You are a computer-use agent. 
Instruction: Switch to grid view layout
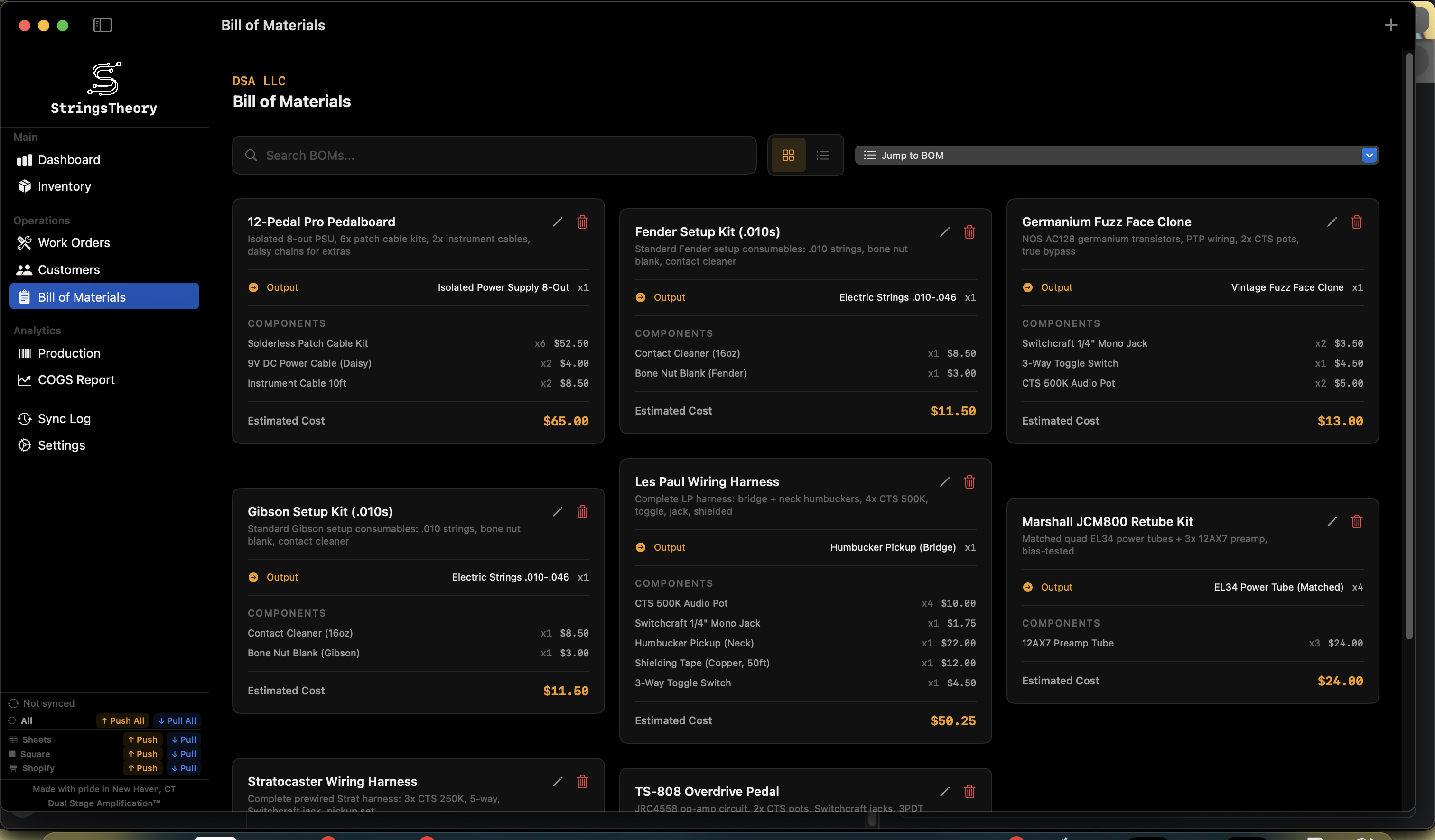[788, 156]
